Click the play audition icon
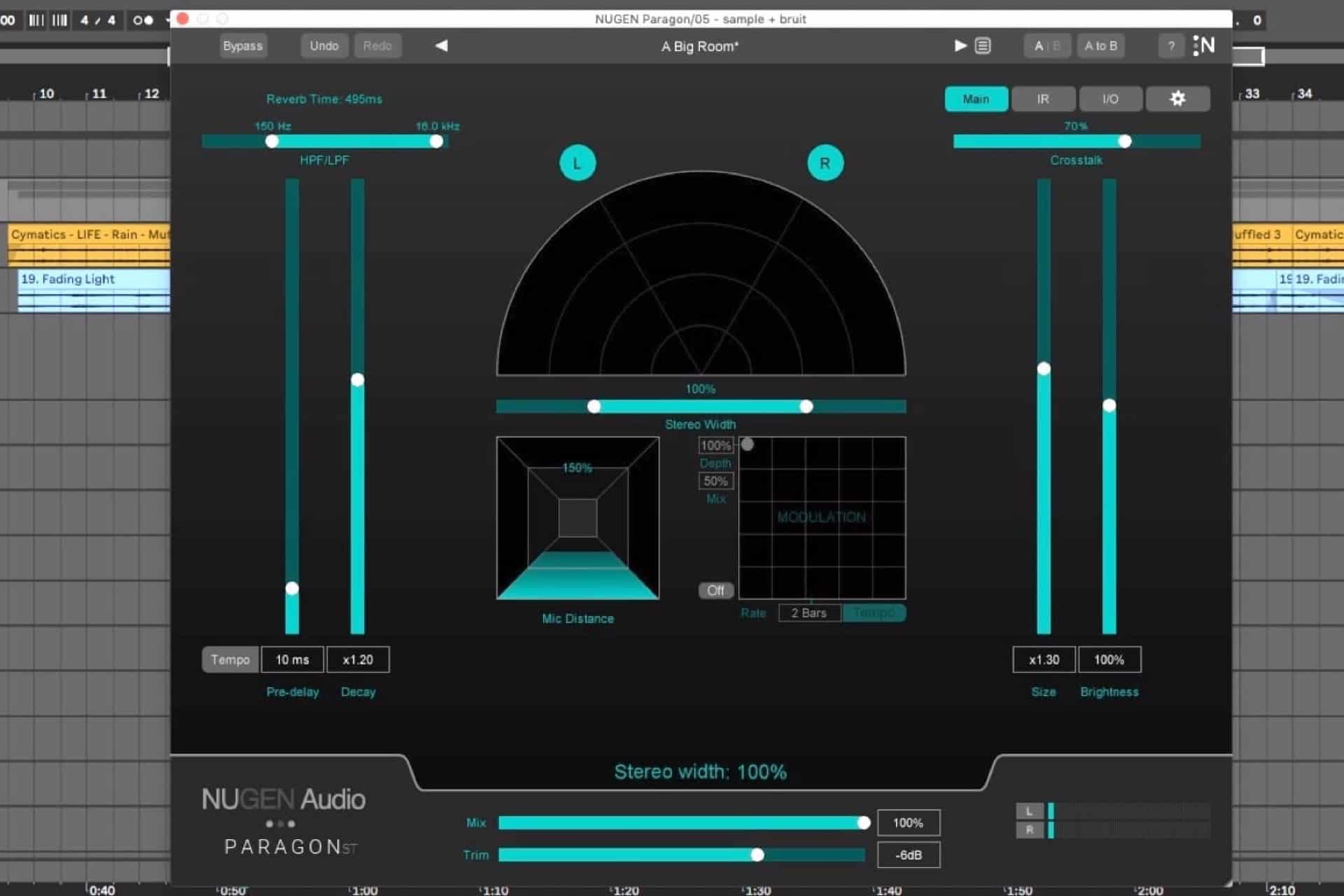 point(960,45)
